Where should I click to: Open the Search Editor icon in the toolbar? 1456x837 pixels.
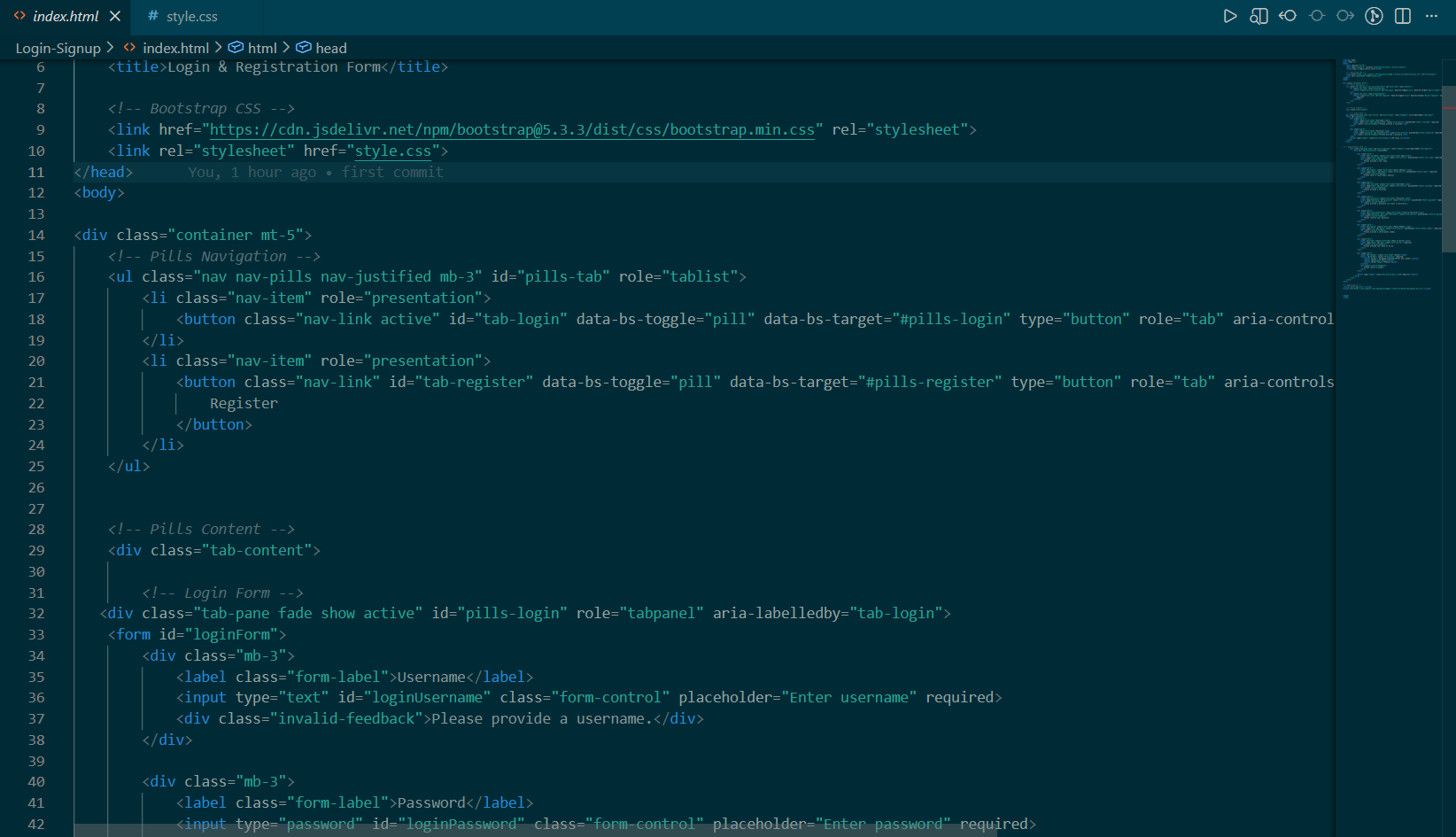coord(1259,15)
